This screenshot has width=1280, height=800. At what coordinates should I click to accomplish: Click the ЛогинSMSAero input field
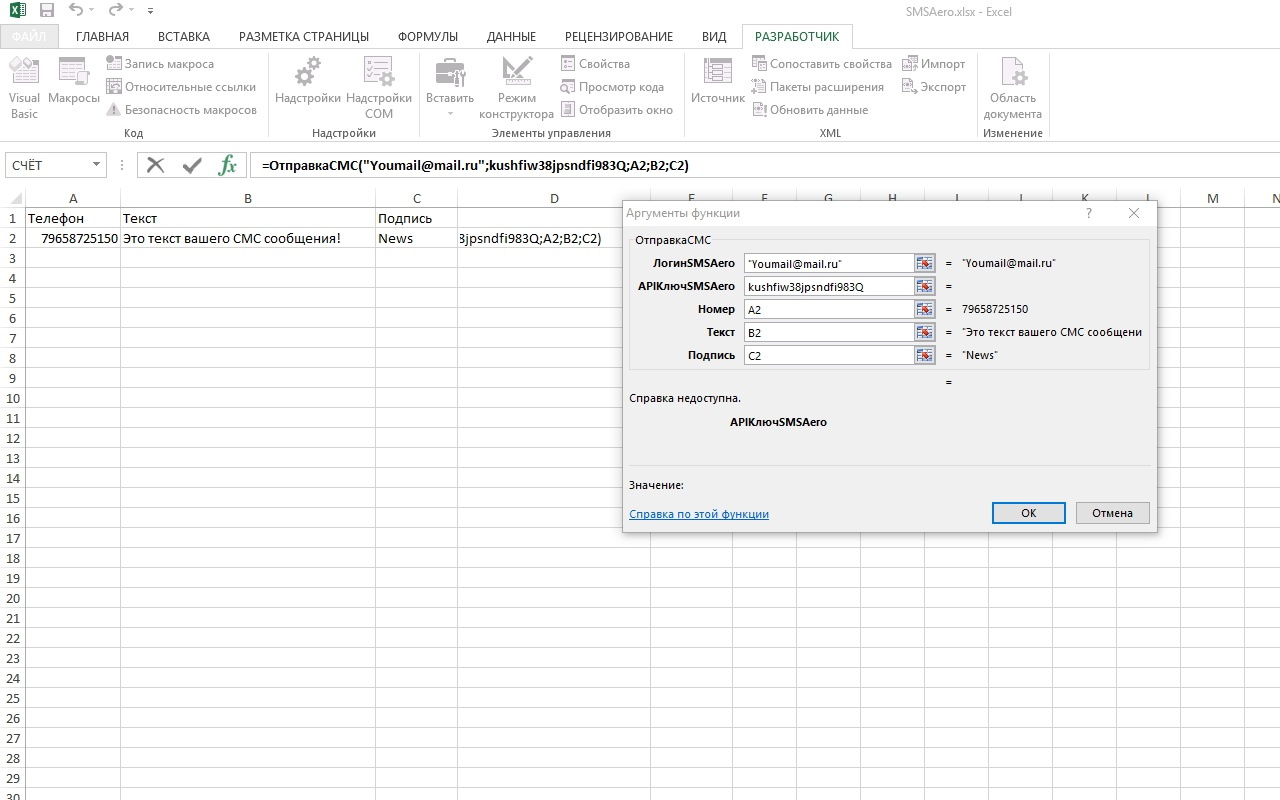829,263
